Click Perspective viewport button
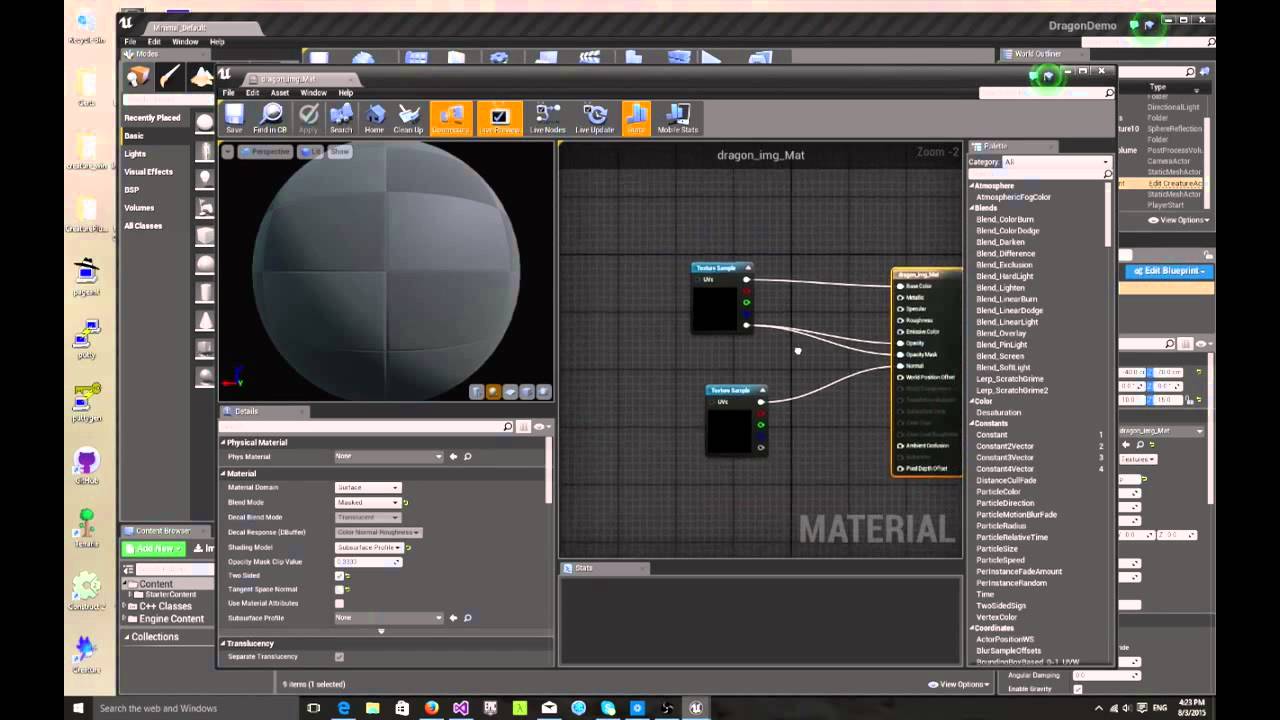This screenshot has width=1280, height=720. click(265, 151)
